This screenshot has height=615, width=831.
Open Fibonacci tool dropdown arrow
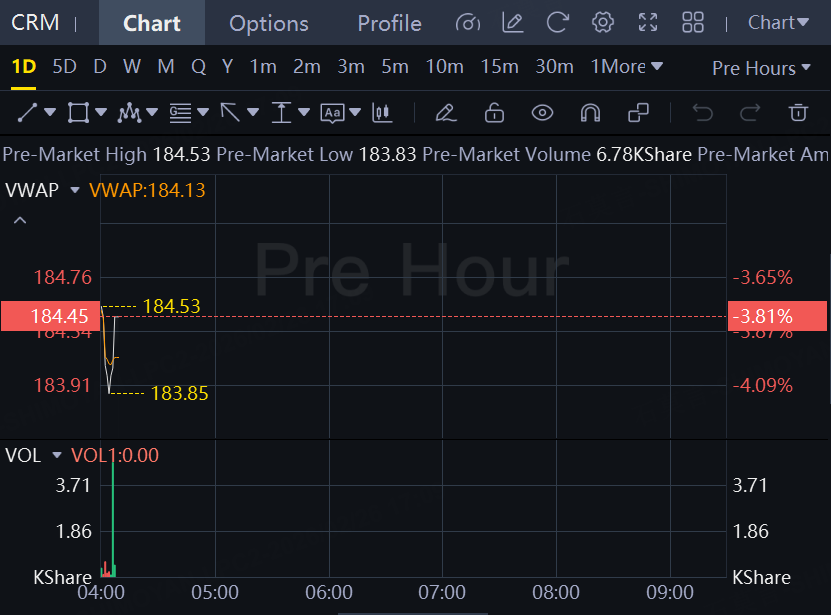coord(202,112)
